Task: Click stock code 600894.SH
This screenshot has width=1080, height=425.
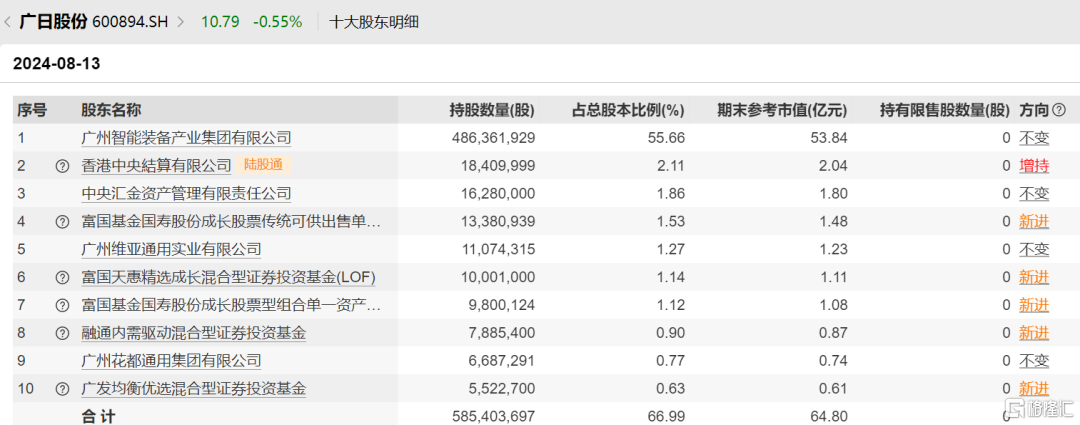Action: (x=131, y=22)
